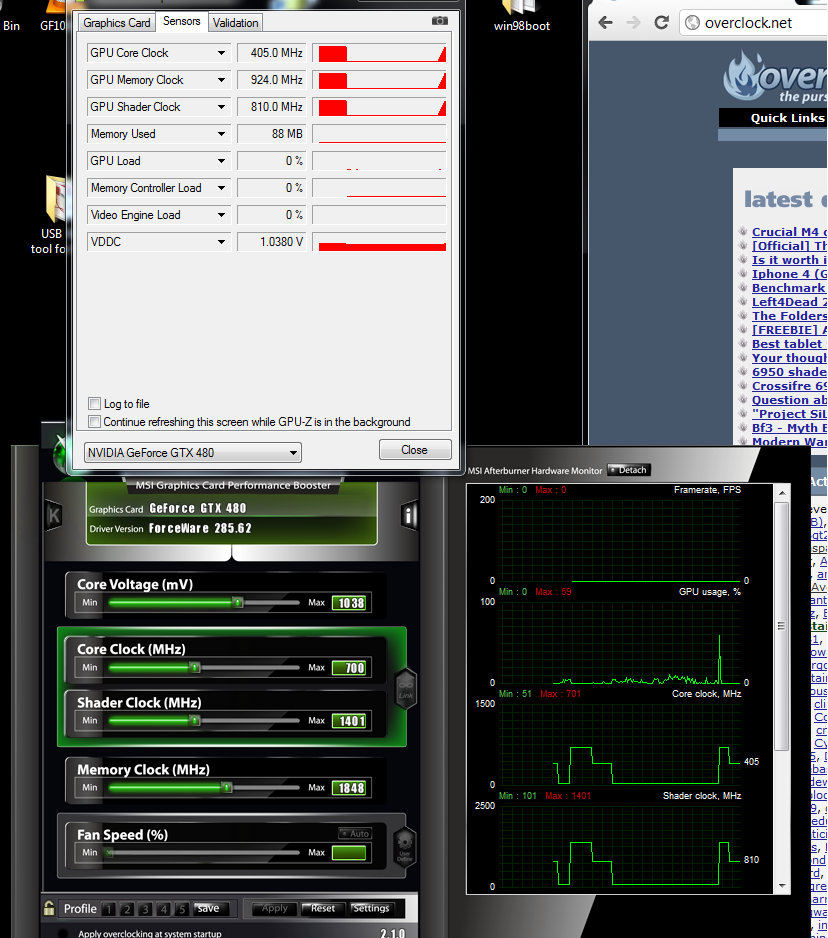The image size is (828, 938).
Task: Click the Memory Clock slider handle
Action: 227,787
